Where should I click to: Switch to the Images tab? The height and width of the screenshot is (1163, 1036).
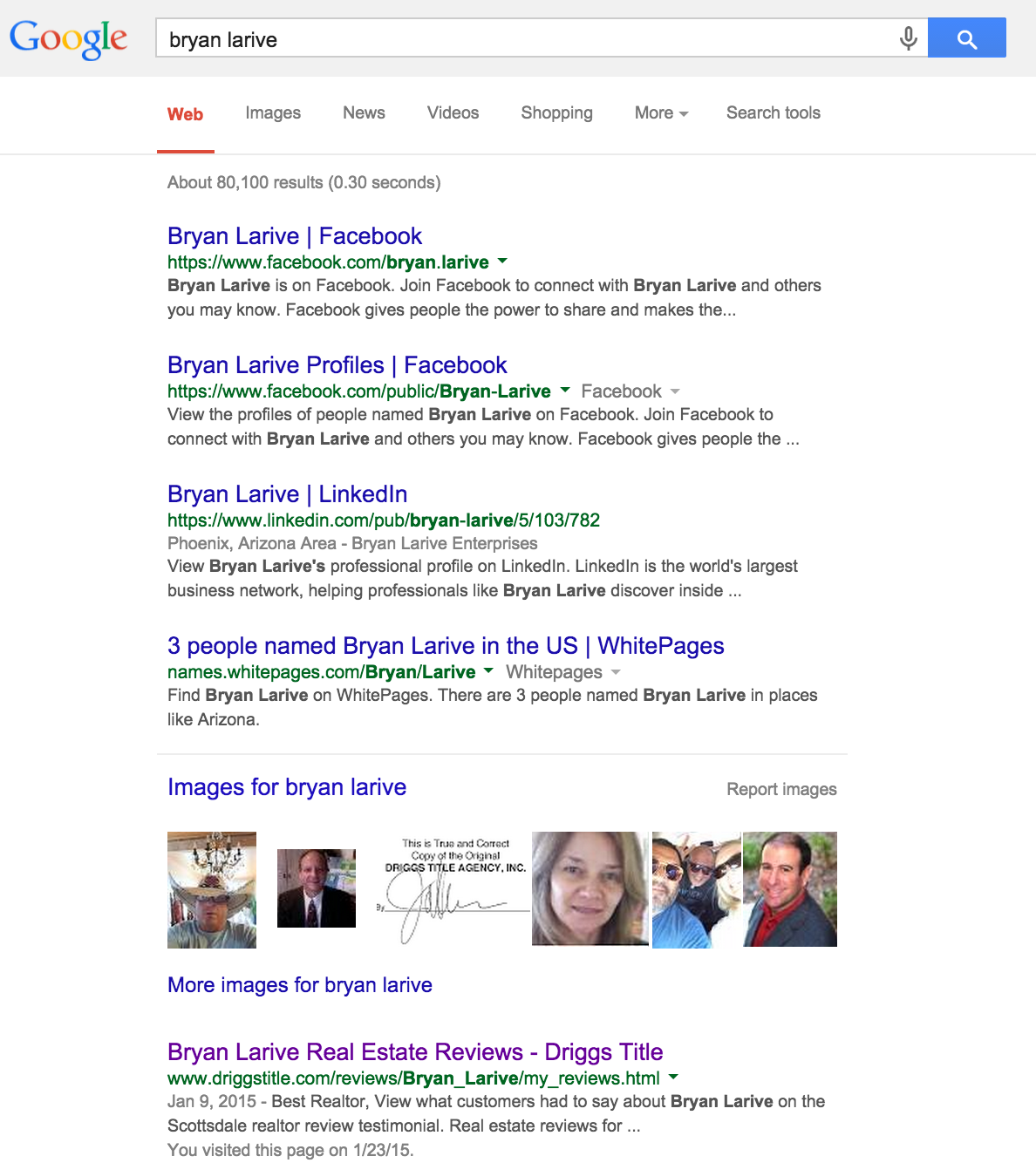tap(272, 113)
